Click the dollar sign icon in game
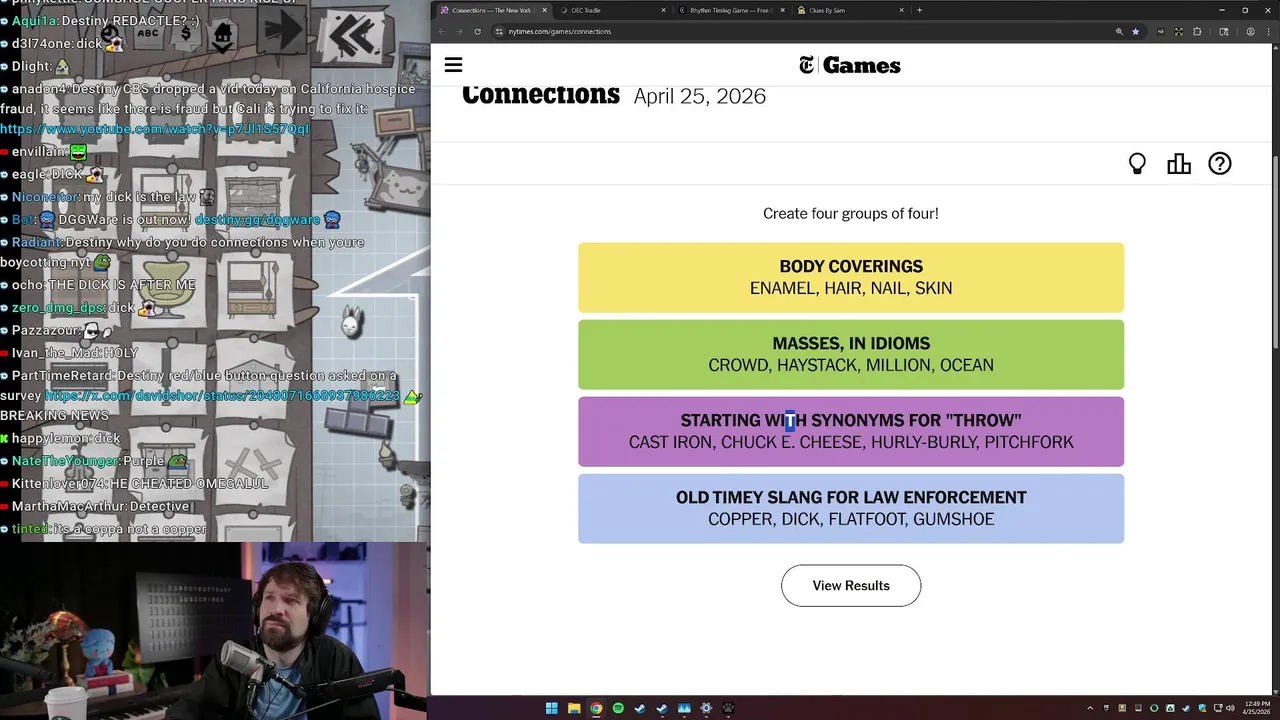 click(186, 33)
